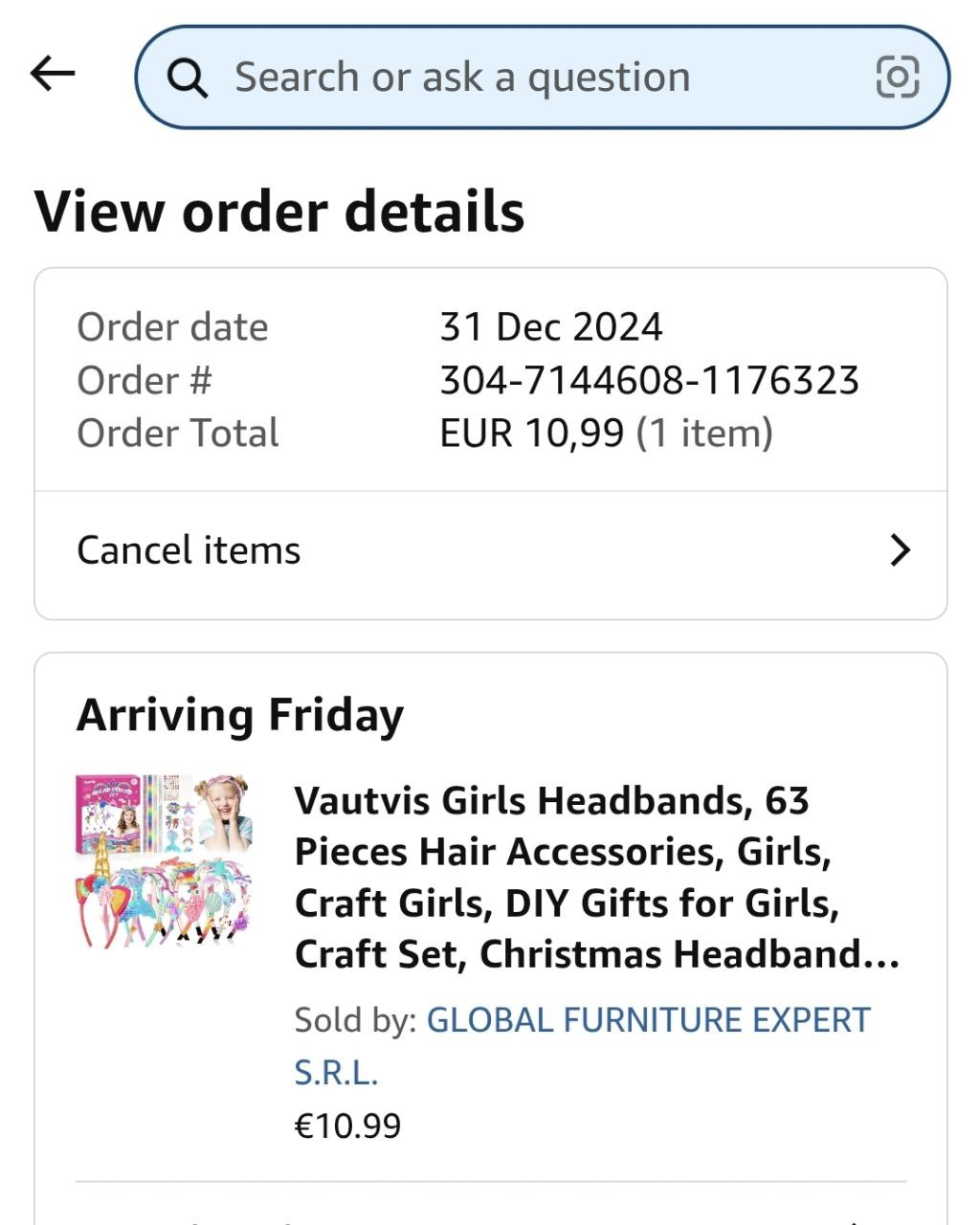This screenshot has height=1225, width=980.
Task: Open the camera lens scan icon
Action: pos(898,78)
